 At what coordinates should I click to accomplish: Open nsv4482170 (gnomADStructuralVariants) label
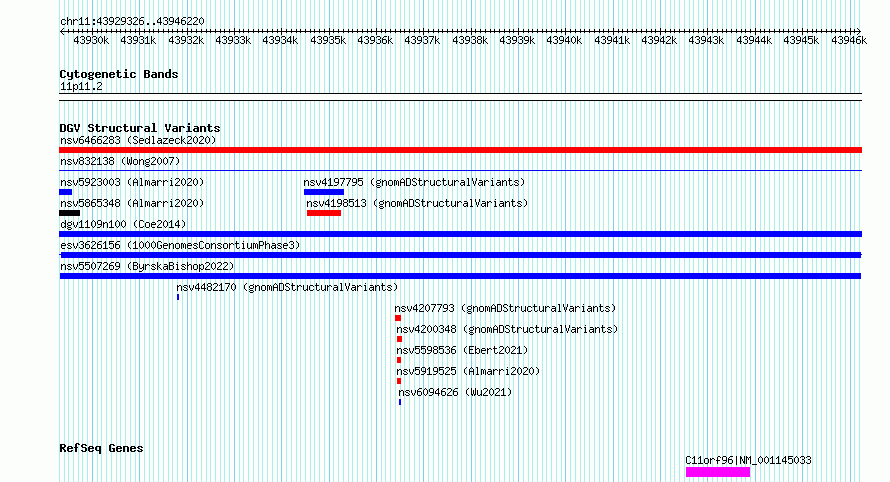tap(287, 287)
